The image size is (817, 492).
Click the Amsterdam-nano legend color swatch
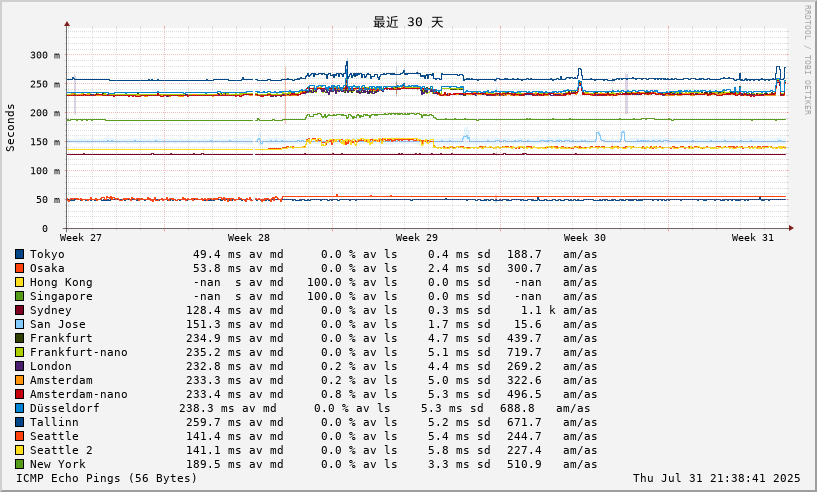click(19, 395)
